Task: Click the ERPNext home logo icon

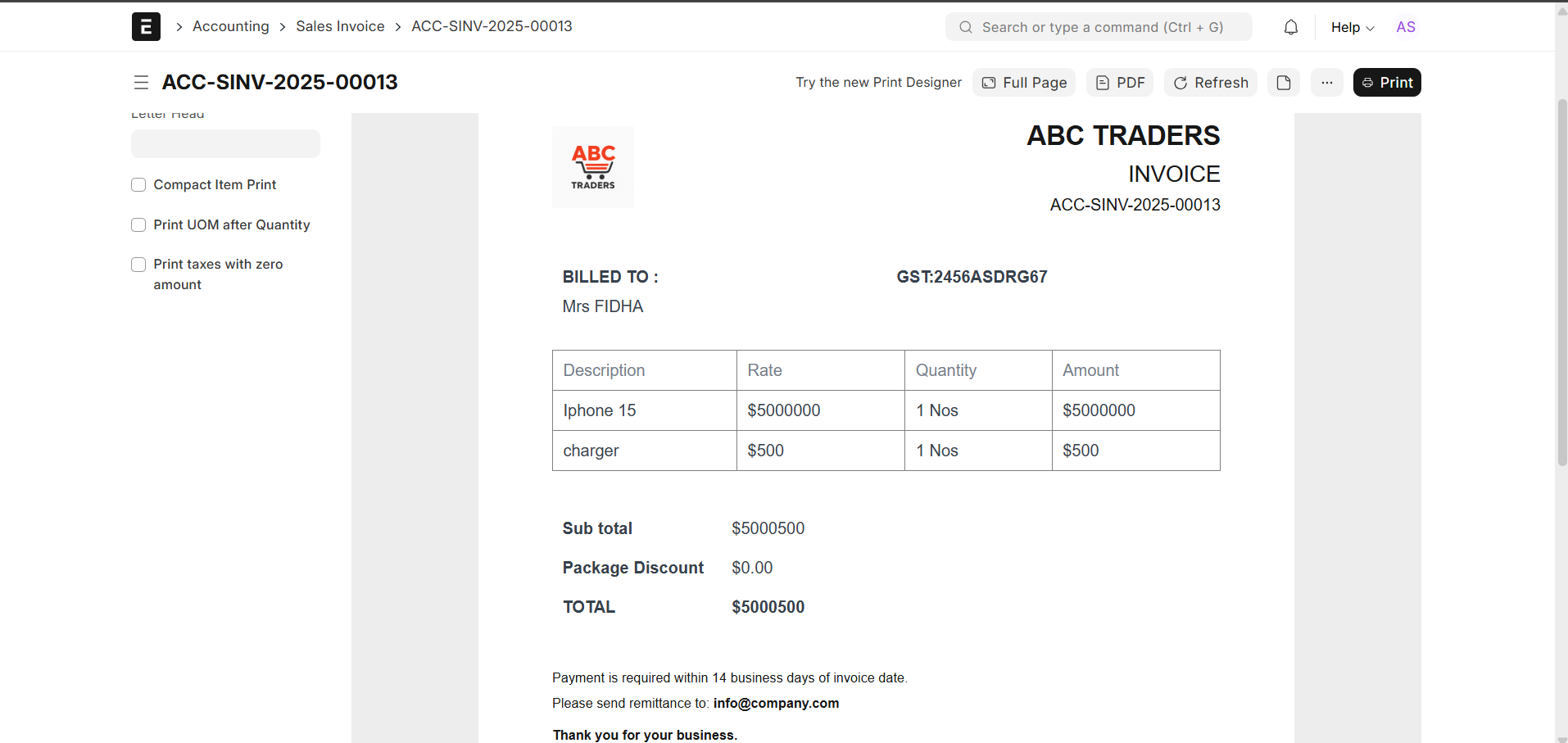Action: tap(146, 27)
